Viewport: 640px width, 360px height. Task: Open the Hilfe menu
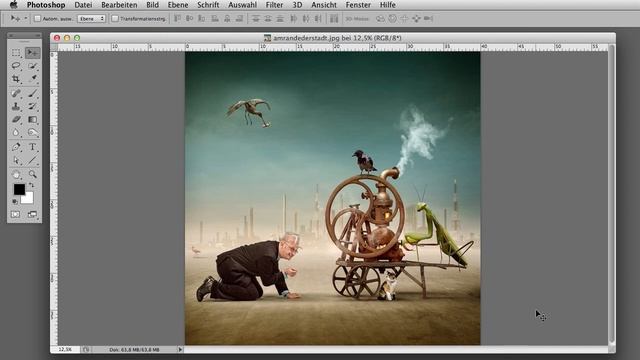387,5
